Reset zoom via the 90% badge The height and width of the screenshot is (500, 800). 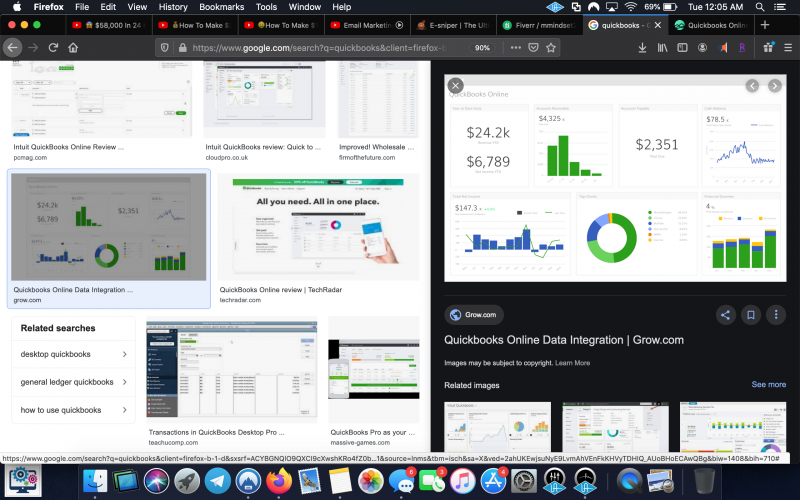(482, 47)
